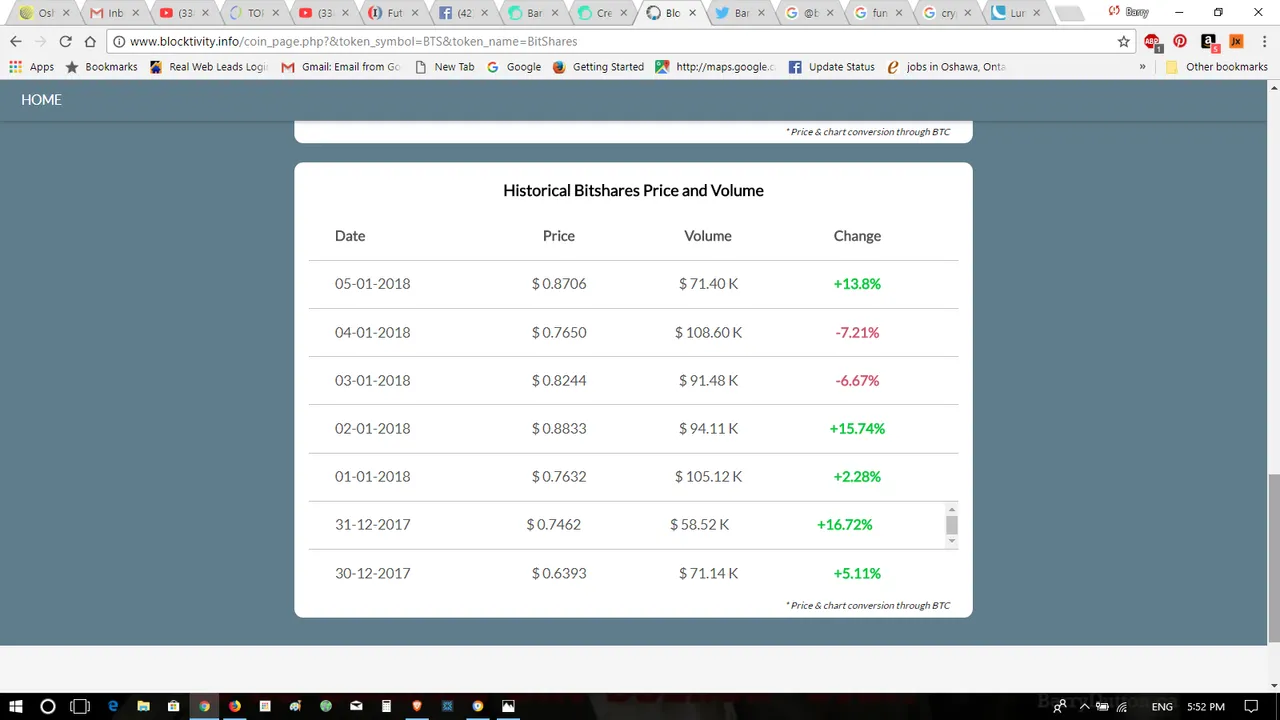Viewport: 1280px width, 720px height.
Task: Select the +15.74% change value
Action: pos(857,428)
